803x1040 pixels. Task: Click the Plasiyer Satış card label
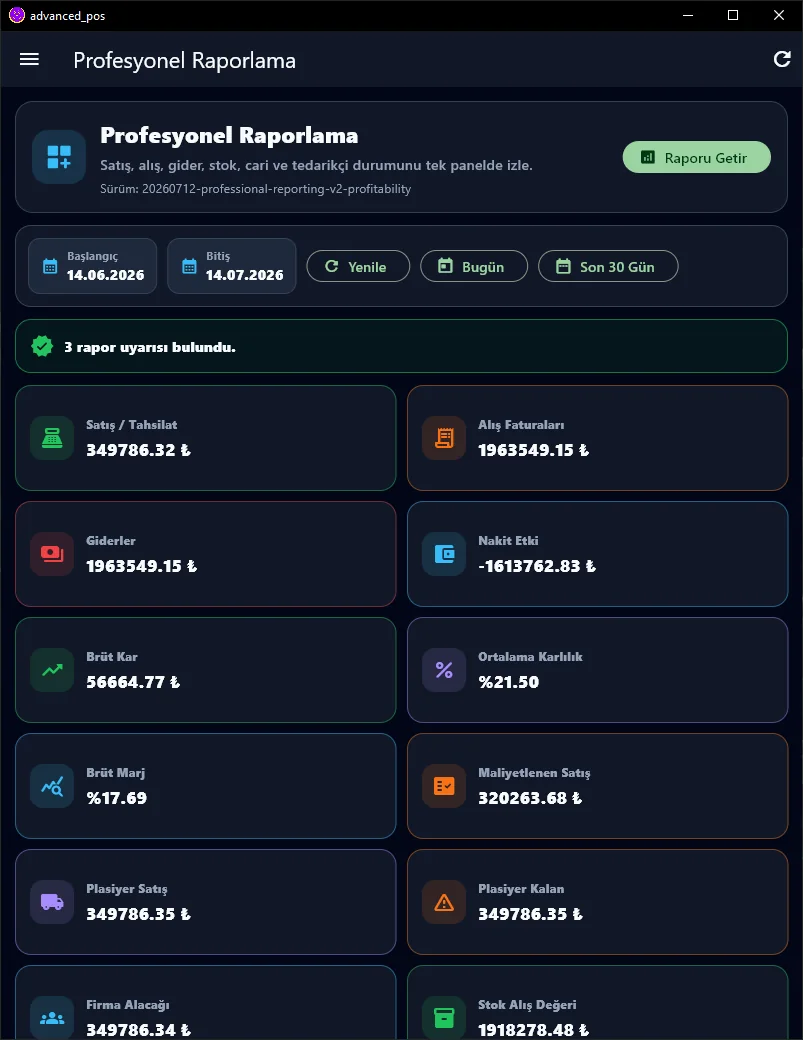coord(127,889)
